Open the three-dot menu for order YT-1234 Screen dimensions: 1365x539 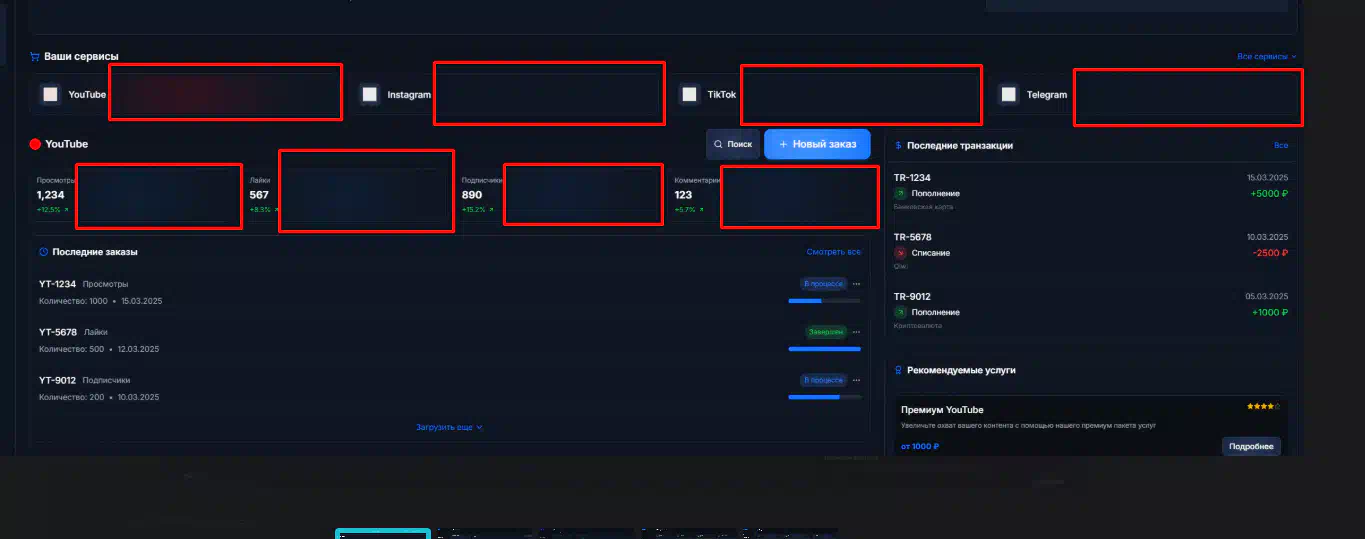(856, 284)
